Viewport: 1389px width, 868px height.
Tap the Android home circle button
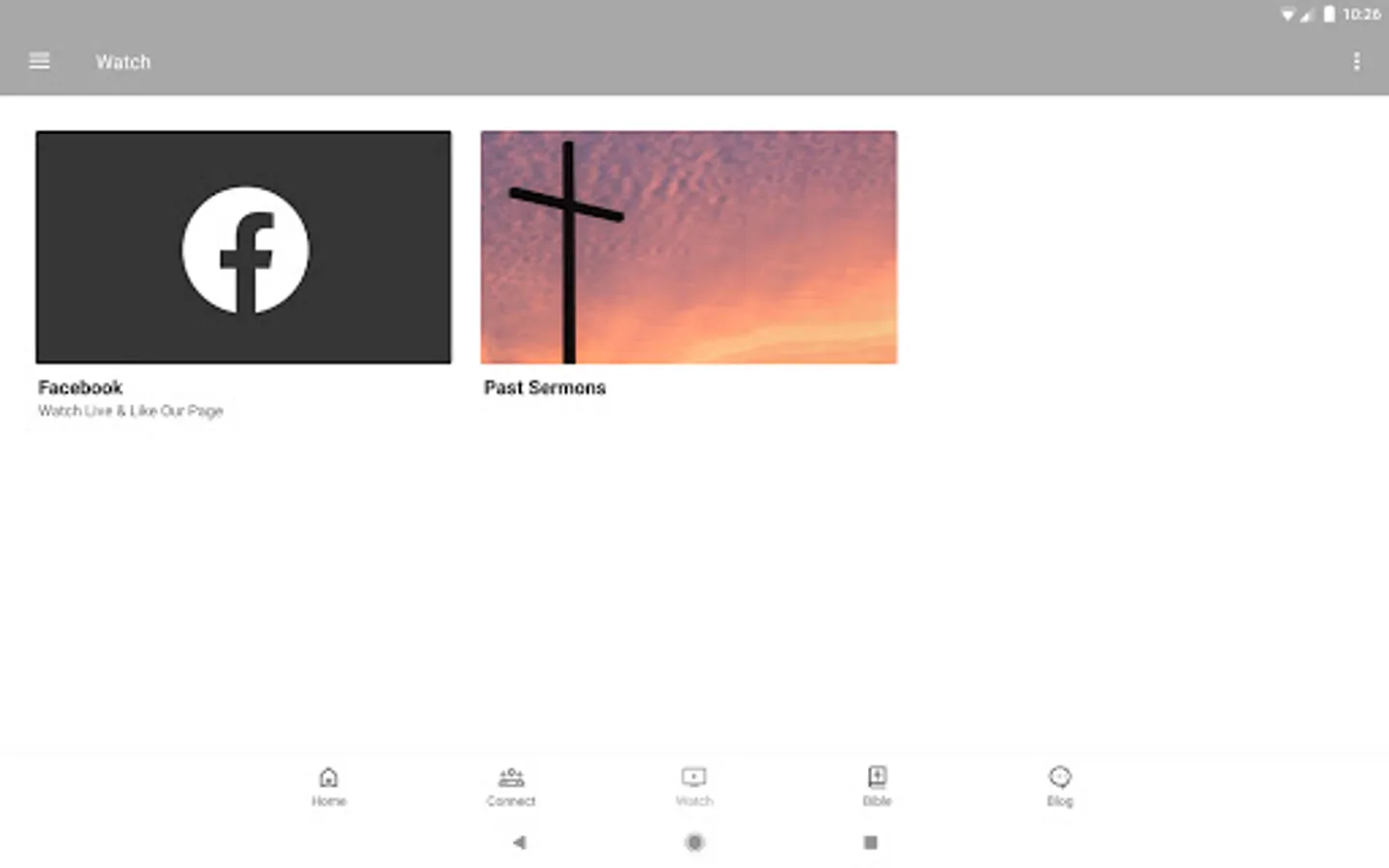point(694,842)
